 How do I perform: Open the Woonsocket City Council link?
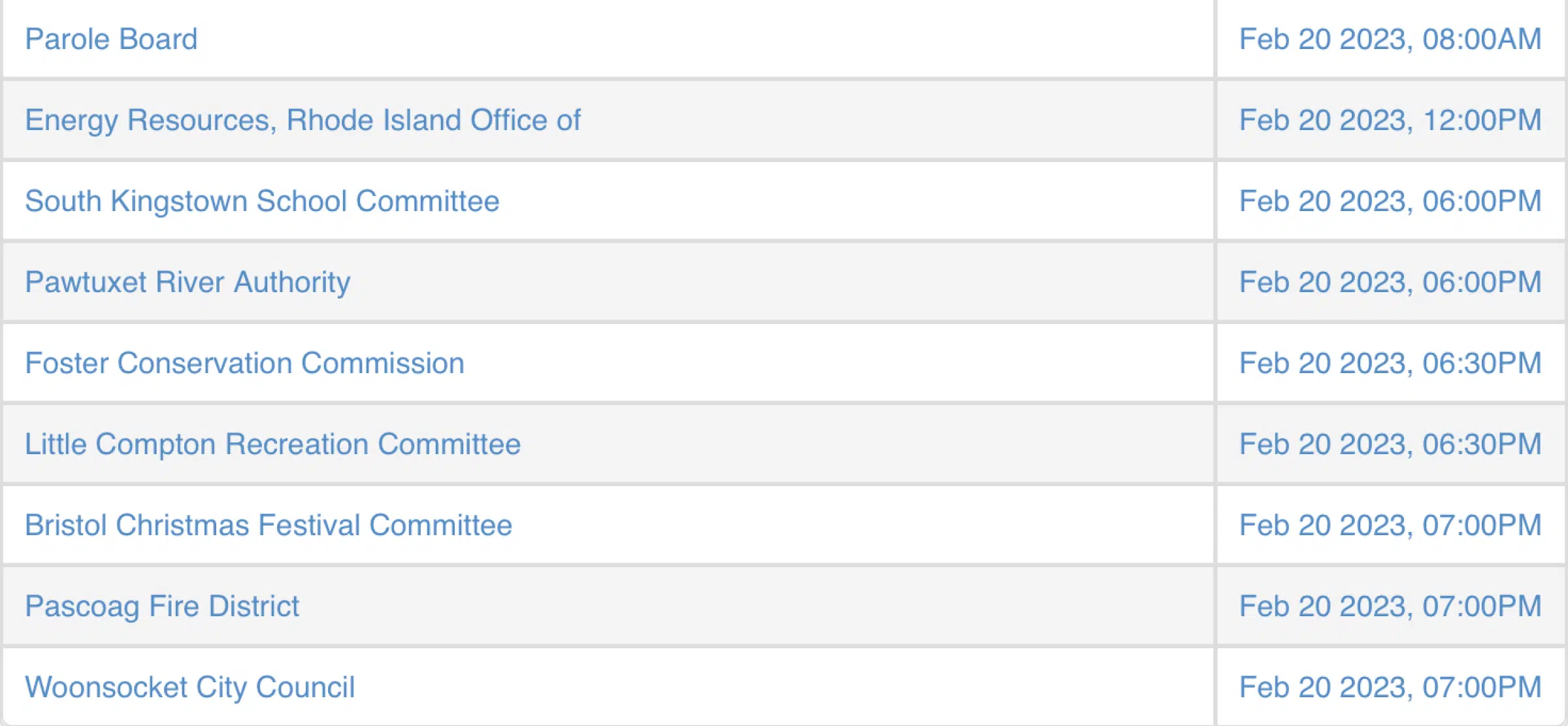click(x=189, y=687)
